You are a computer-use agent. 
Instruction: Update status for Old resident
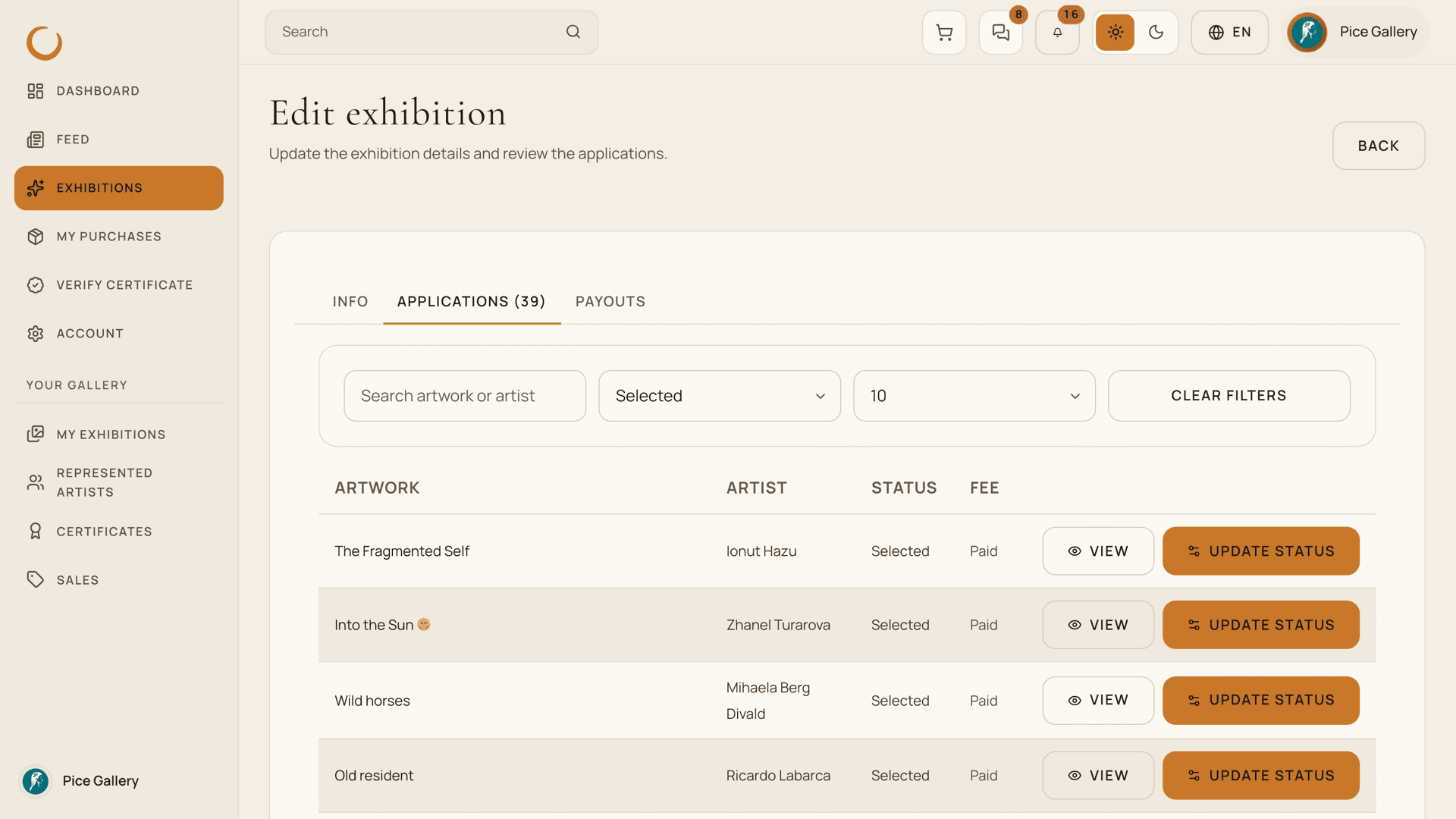click(x=1260, y=775)
